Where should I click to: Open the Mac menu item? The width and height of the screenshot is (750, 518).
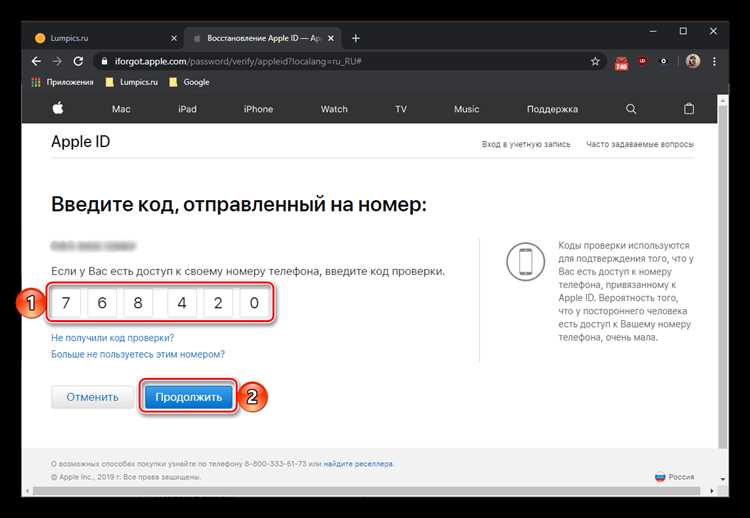point(121,109)
